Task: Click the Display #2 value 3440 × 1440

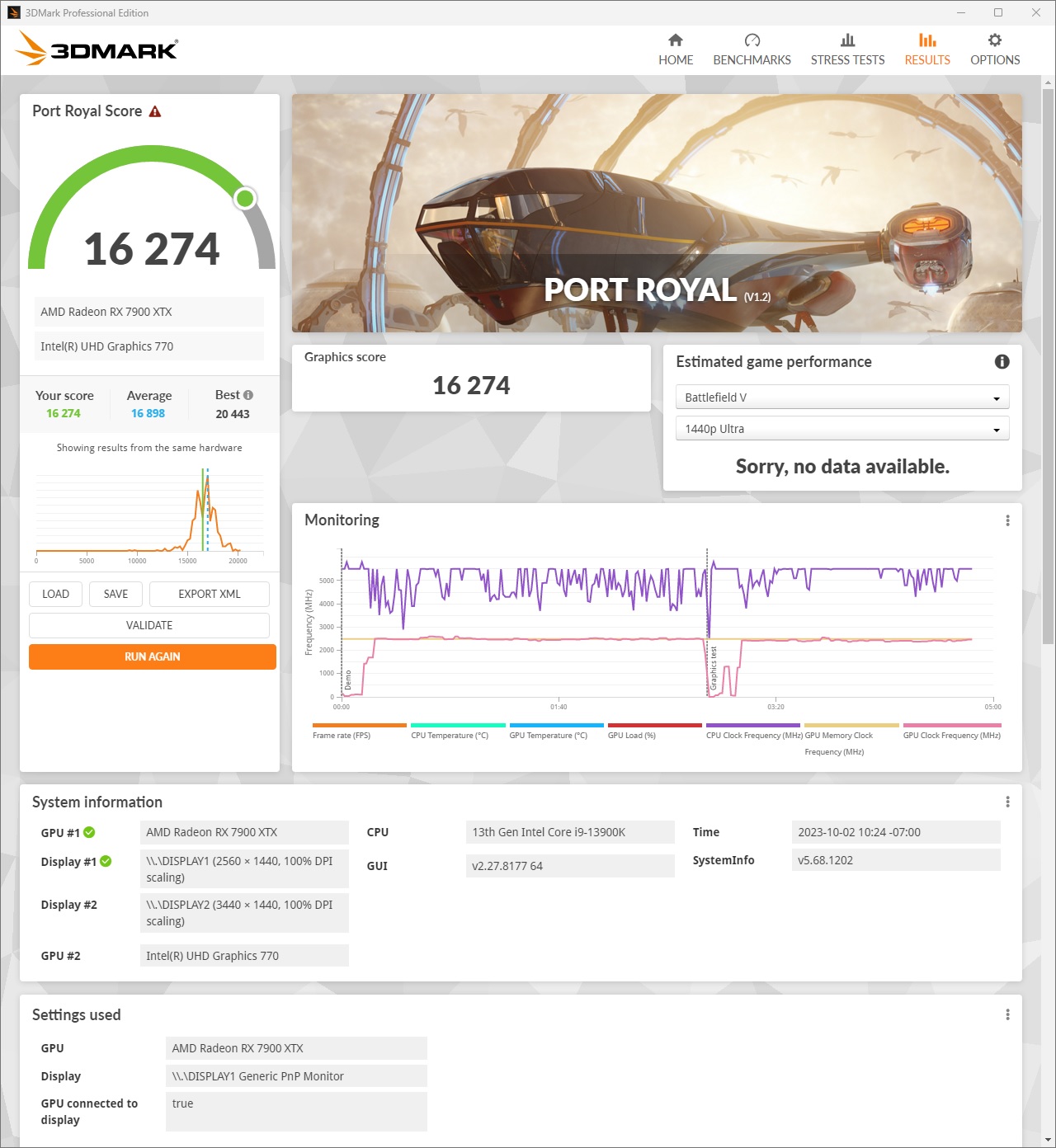Action: pyautogui.click(x=244, y=913)
